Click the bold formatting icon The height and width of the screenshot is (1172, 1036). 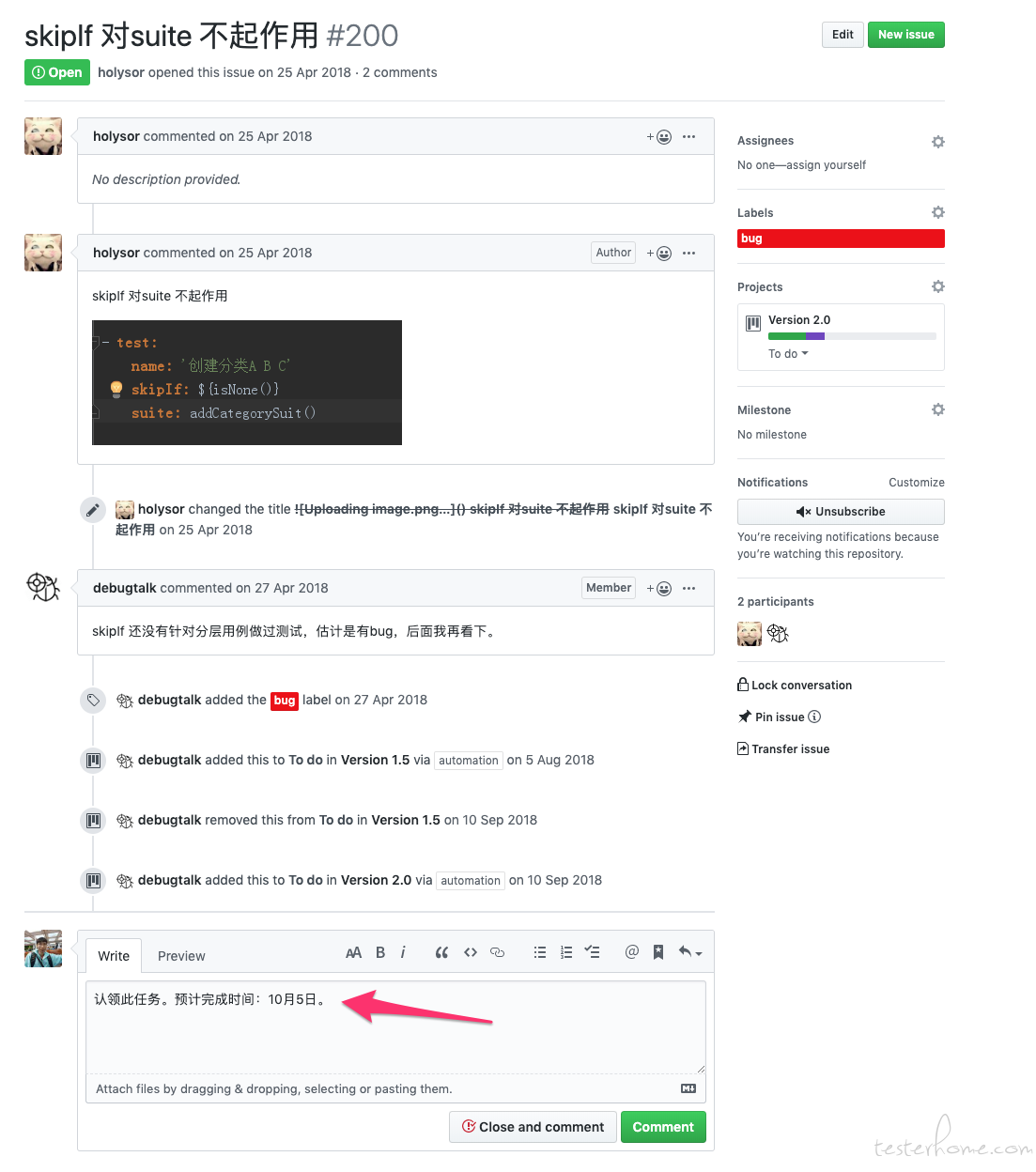380,952
